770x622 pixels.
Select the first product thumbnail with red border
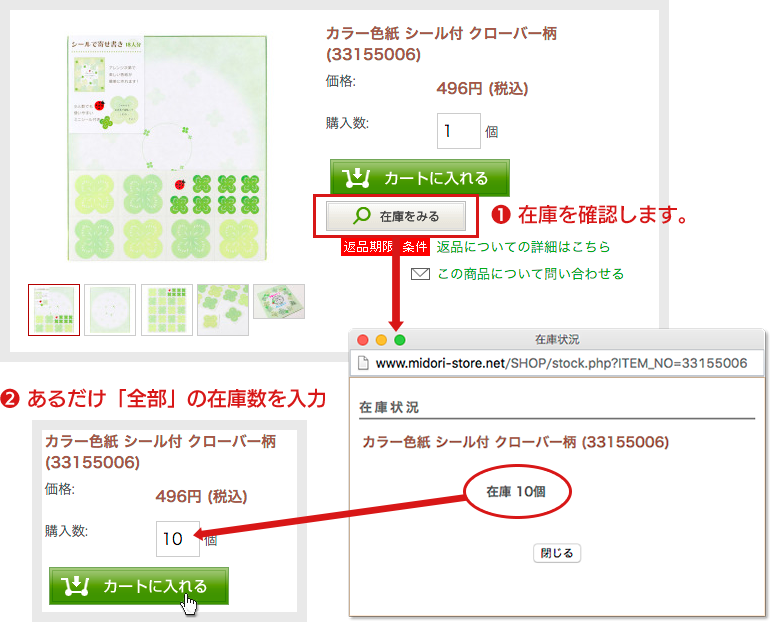point(54,310)
